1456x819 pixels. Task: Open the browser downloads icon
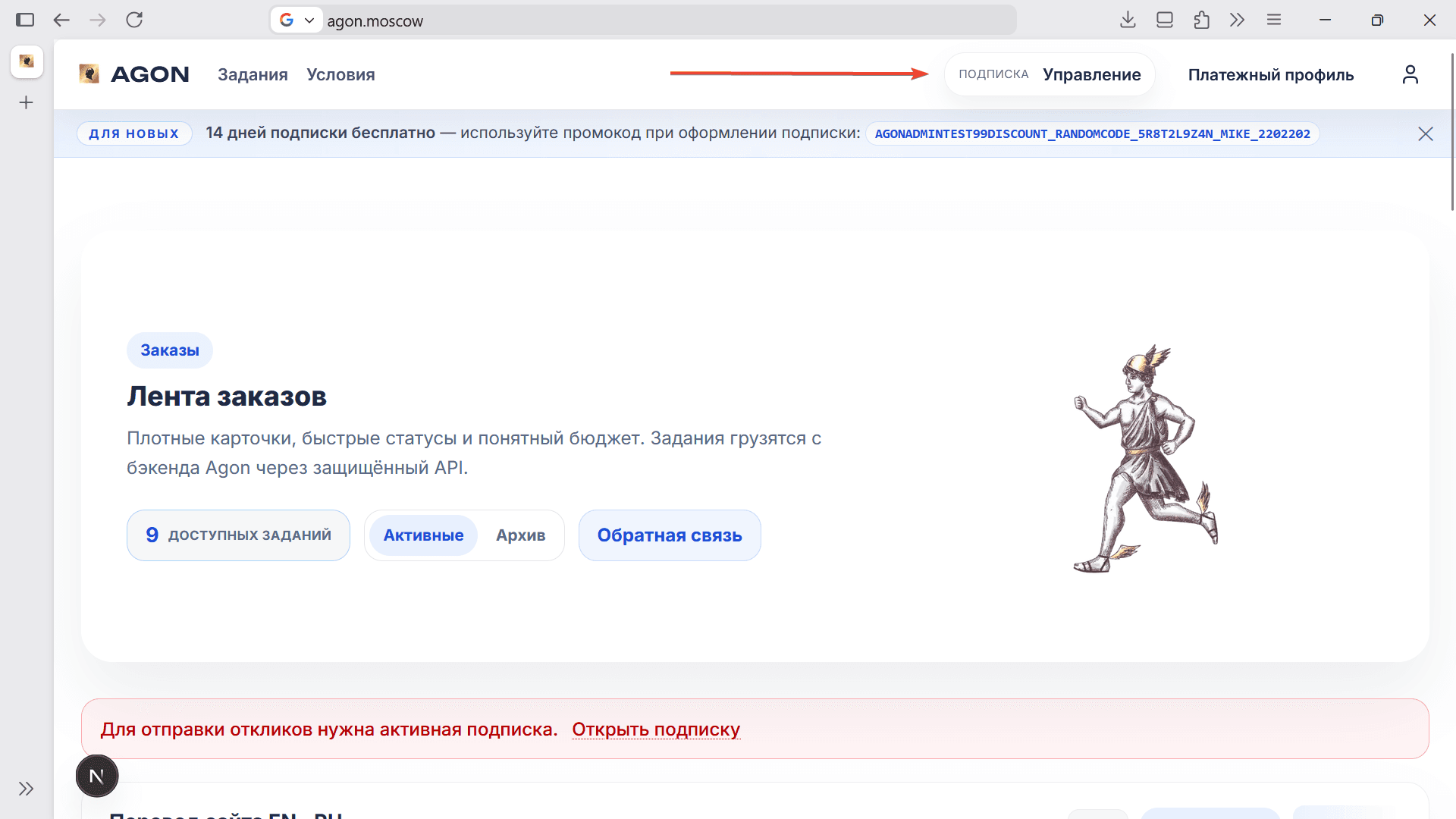click(x=1128, y=20)
